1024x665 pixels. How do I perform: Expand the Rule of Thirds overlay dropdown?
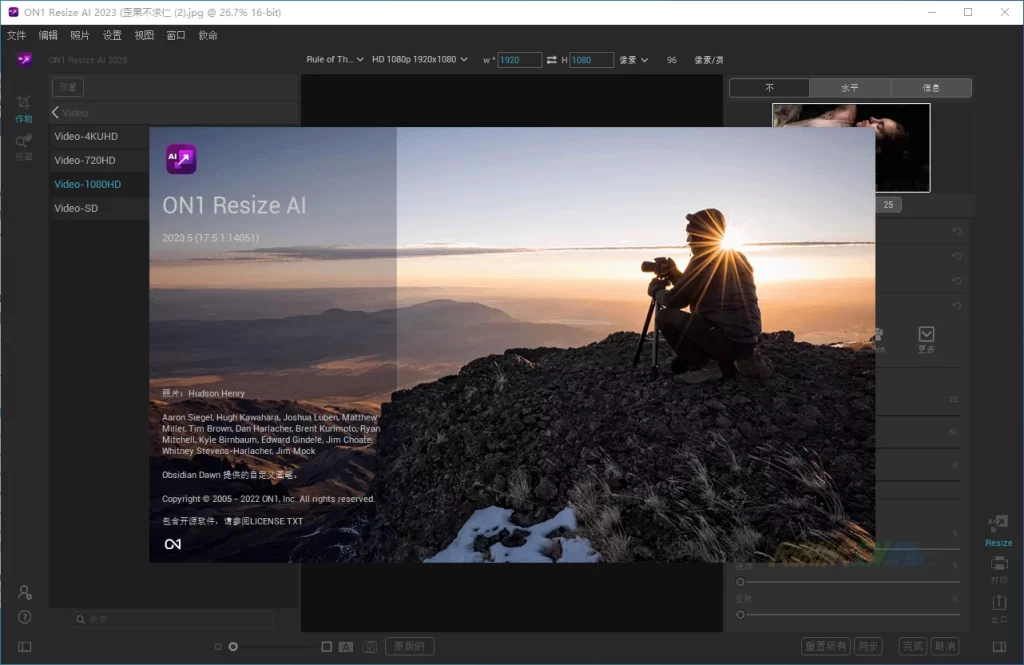pos(335,60)
